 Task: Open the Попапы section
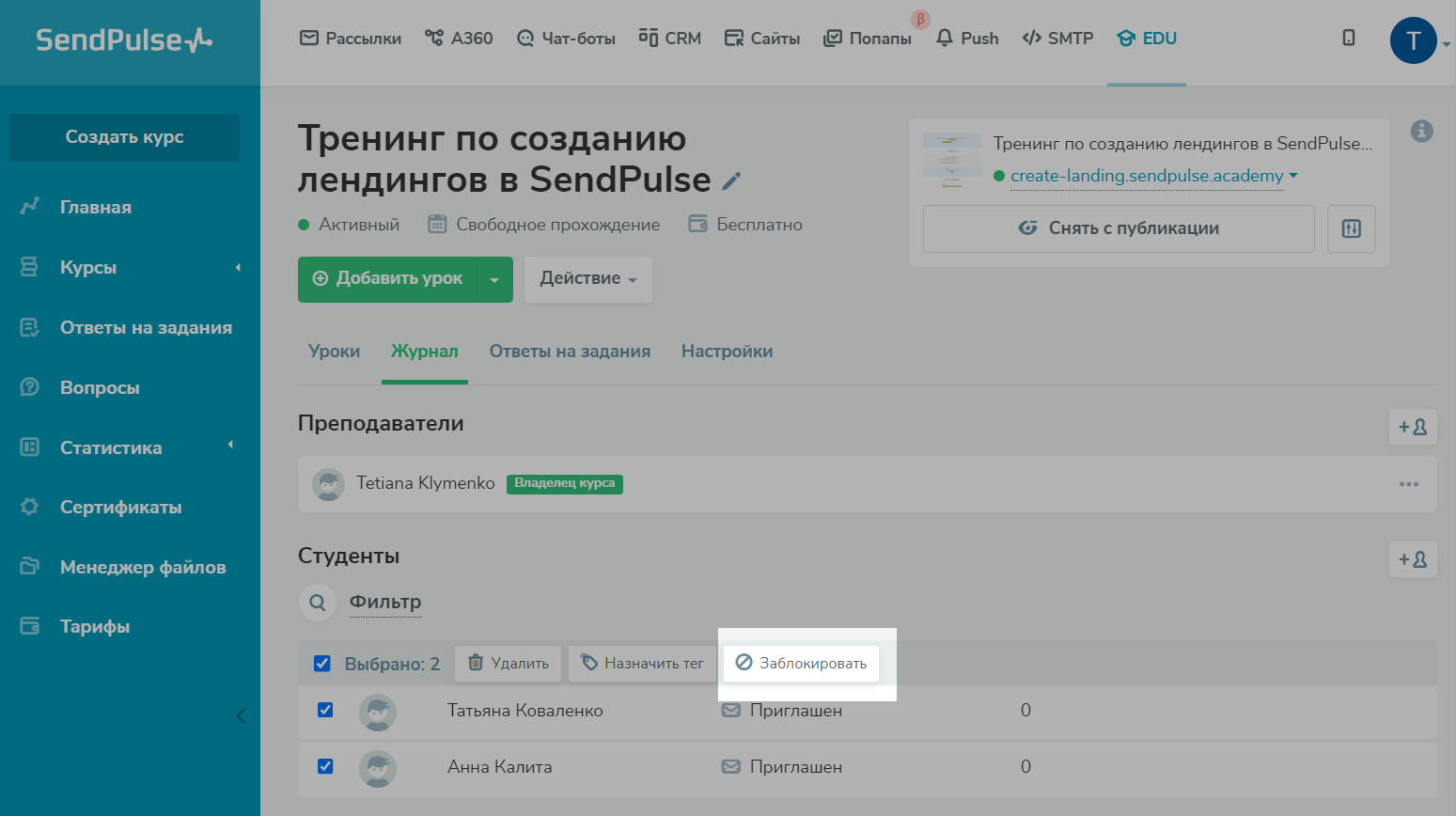pyautogui.click(x=868, y=39)
